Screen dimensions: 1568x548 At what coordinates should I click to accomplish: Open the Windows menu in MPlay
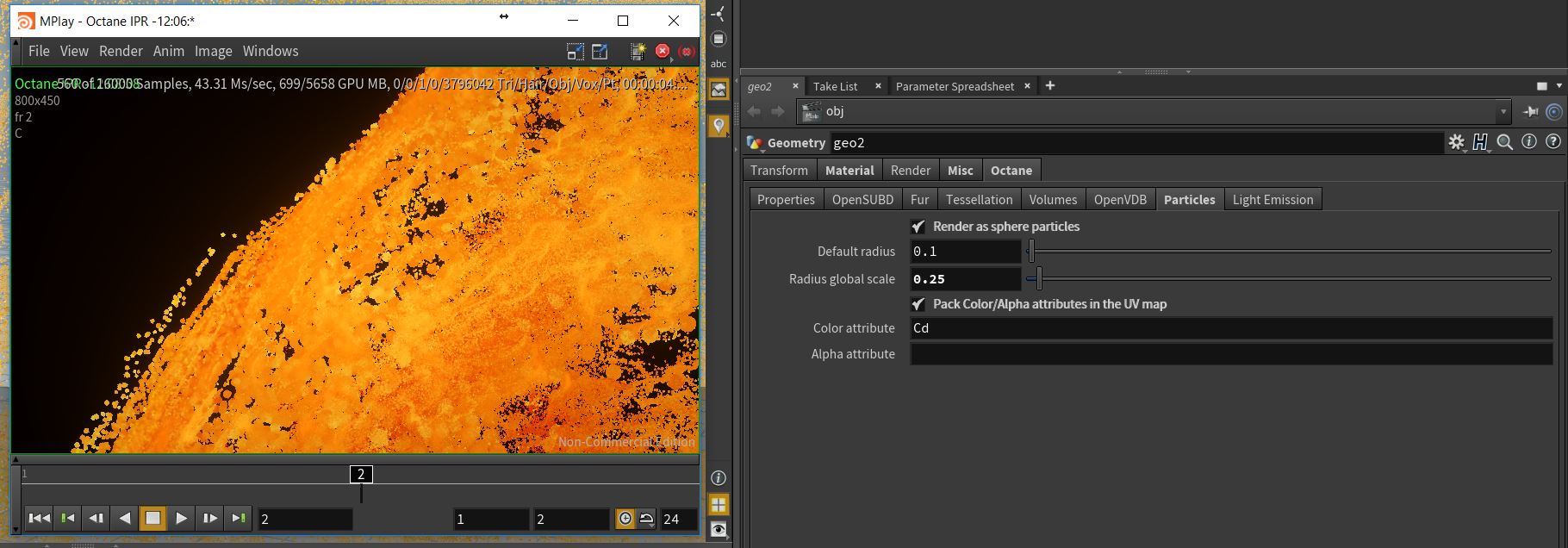pyautogui.click(x=271, y=51)
